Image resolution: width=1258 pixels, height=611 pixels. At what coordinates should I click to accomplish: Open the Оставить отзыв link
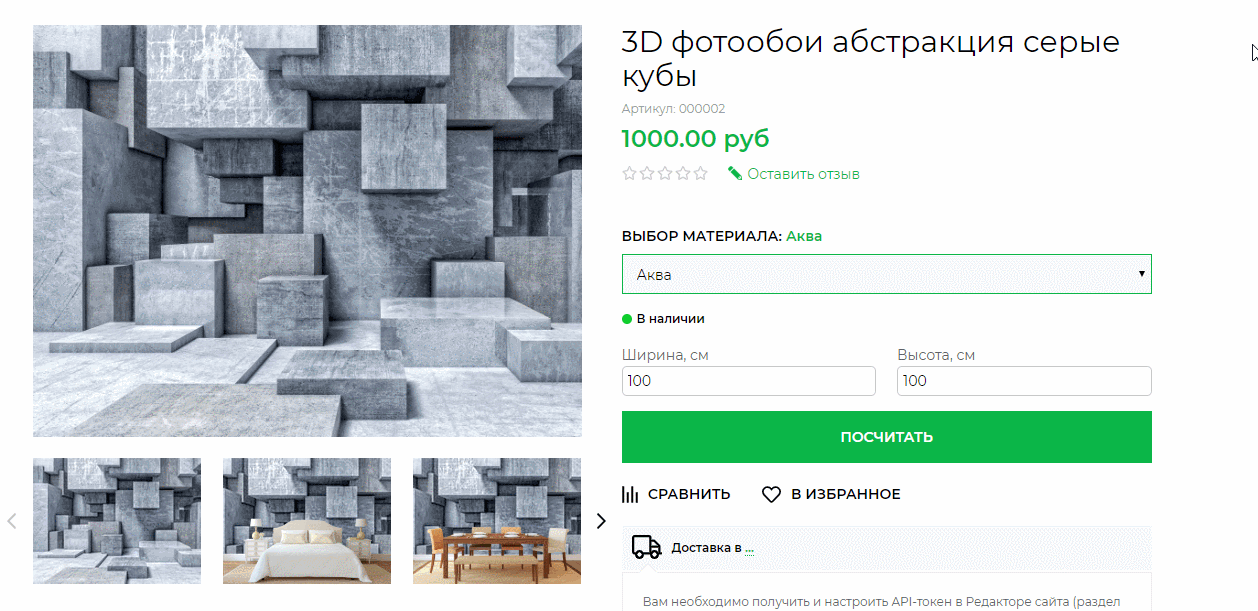[x=803, y=174]
